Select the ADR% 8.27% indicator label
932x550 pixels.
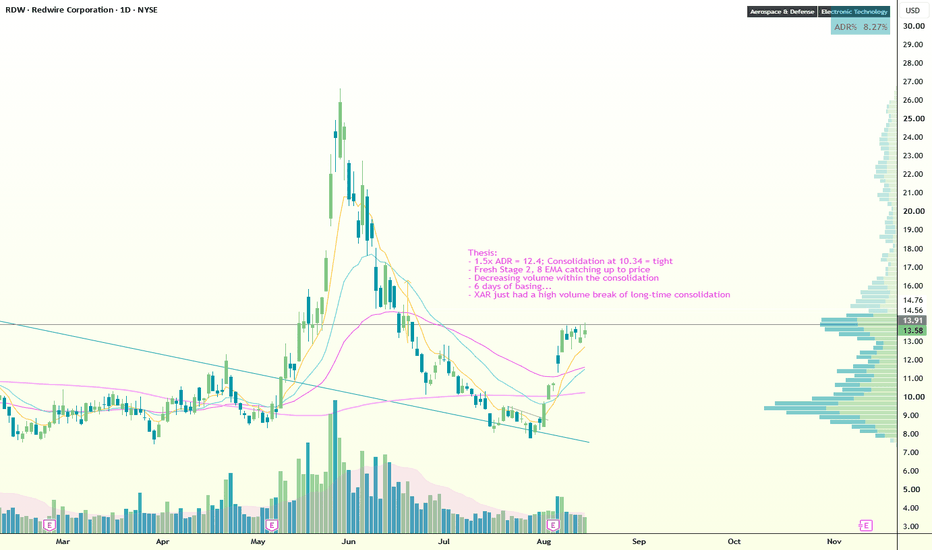coord(860,27)
